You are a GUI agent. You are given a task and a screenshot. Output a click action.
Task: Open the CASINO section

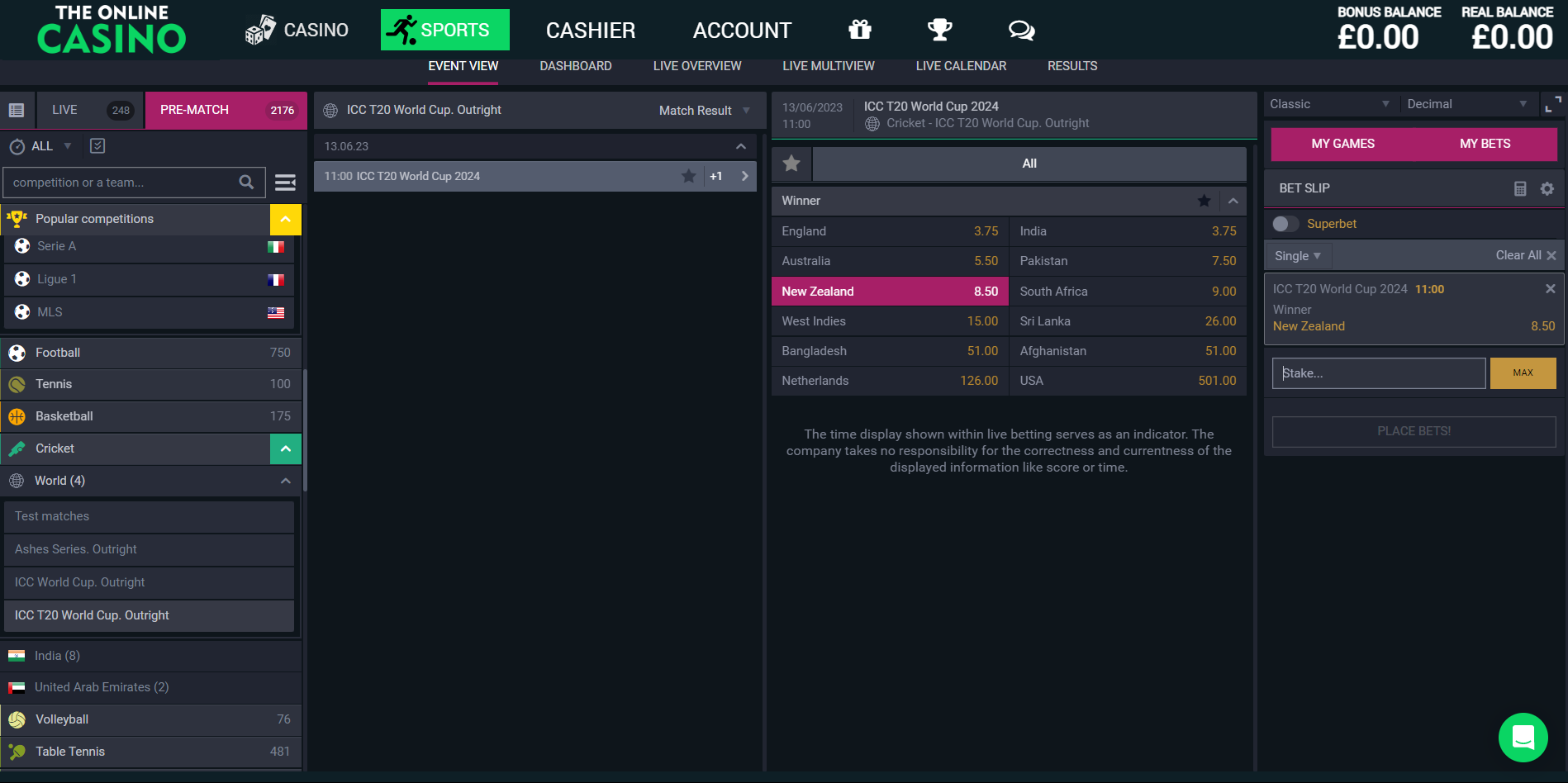point(297,30)
